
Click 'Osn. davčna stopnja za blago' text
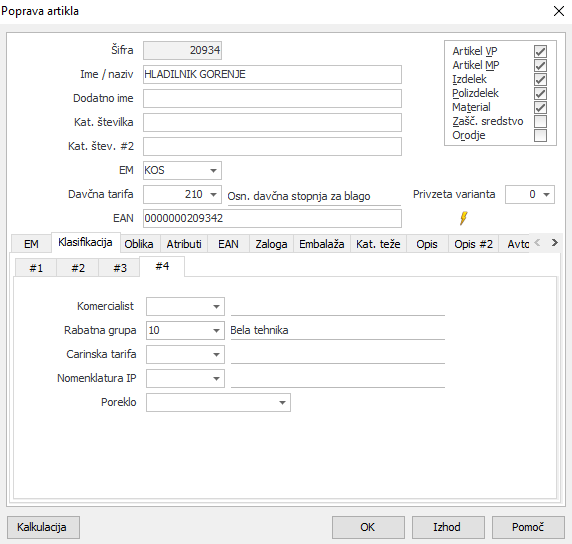tap(299, 196)
